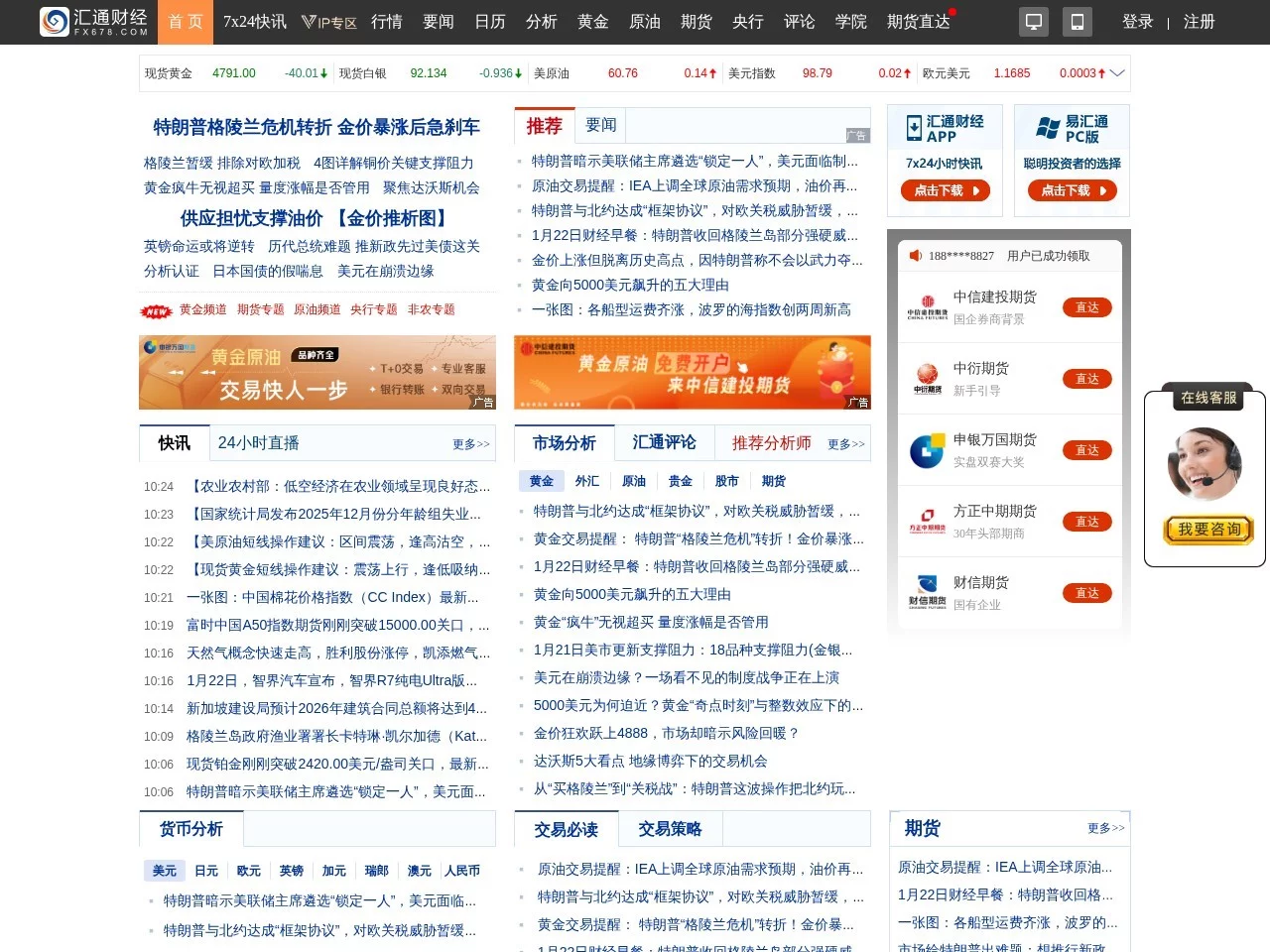Expand 期货 section with 更多>>
Screen dimensions: 1270x952
coord(1104,828)
